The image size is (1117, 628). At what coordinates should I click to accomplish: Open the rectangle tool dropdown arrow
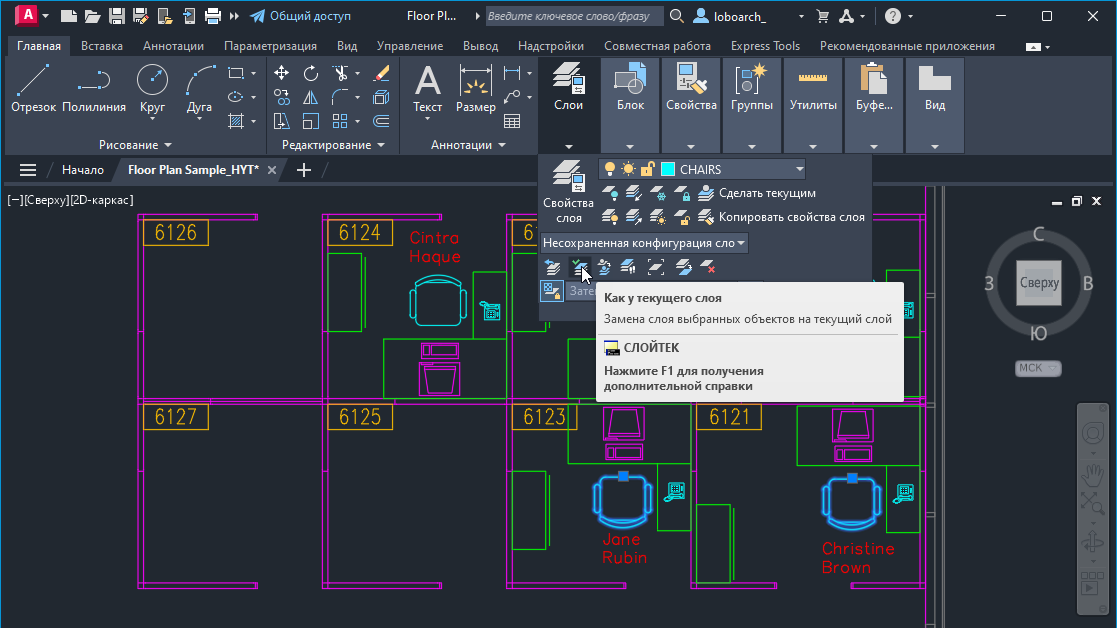tap(254, 73)
